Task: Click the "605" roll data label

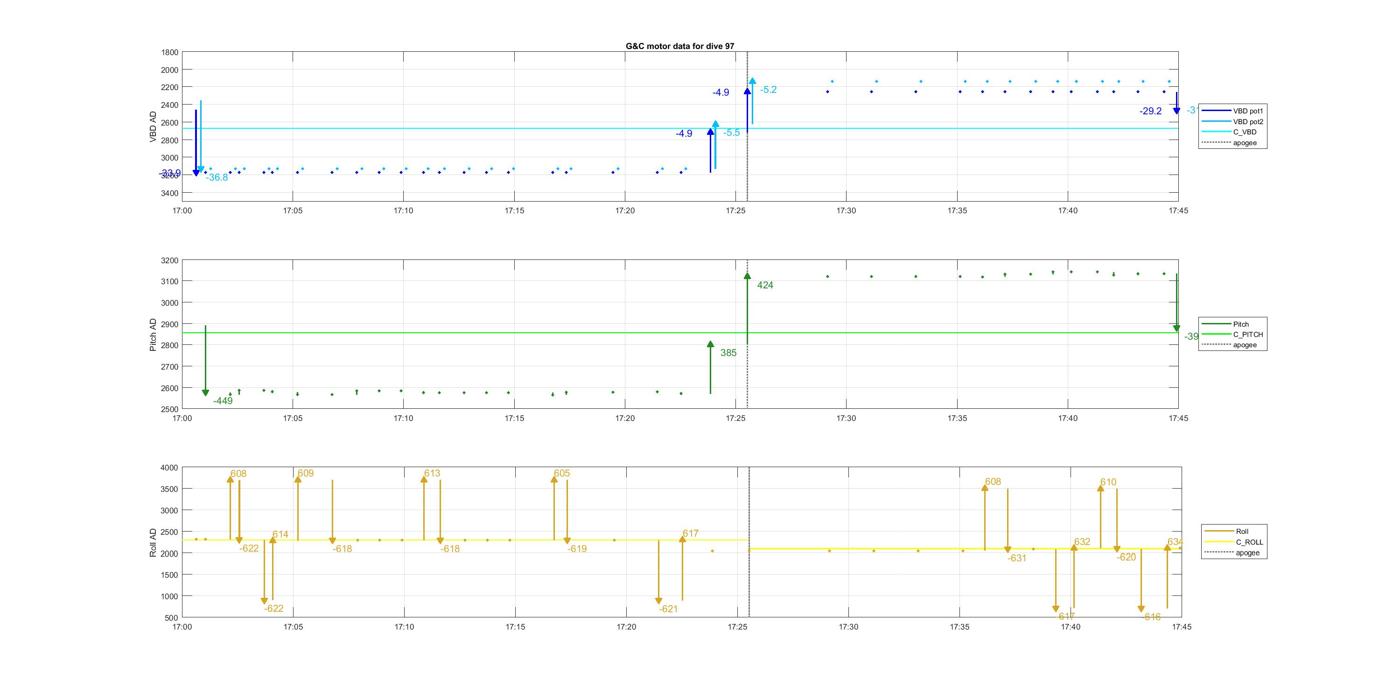Action: [562, 474]
